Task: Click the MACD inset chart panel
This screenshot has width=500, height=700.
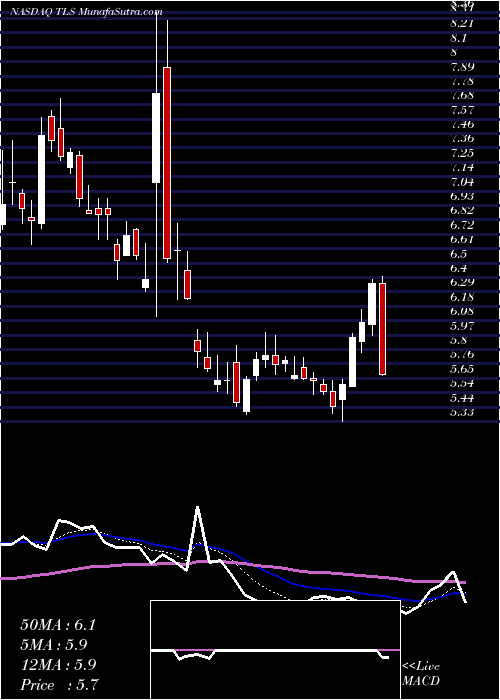Action: tap(275, 650)
